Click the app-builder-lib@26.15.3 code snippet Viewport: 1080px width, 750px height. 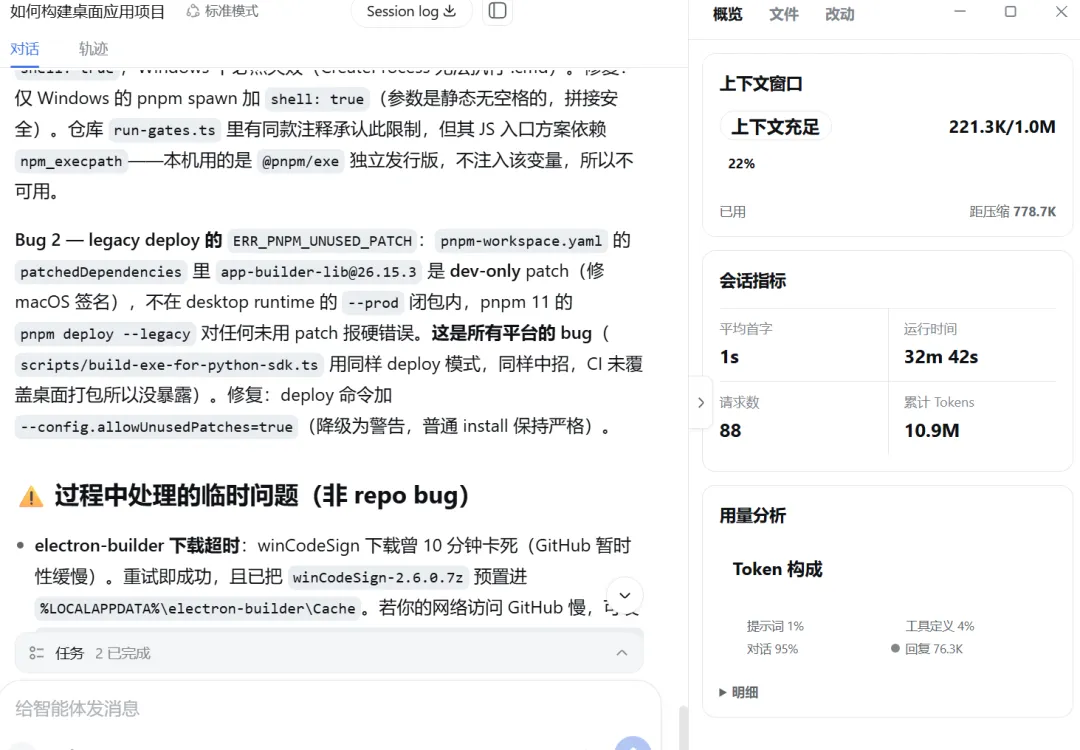(318, 272)
